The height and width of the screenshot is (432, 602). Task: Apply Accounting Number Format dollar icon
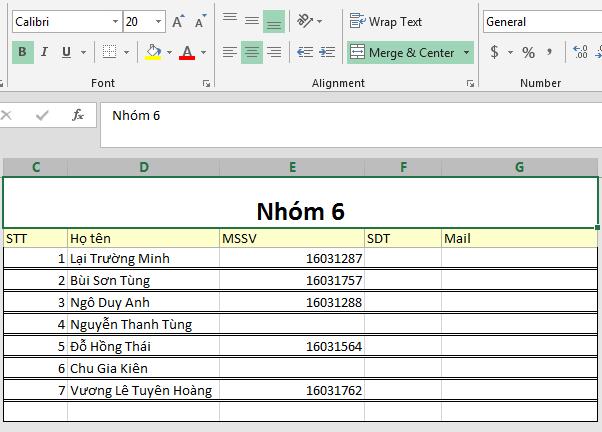click(x=494, y=52)
